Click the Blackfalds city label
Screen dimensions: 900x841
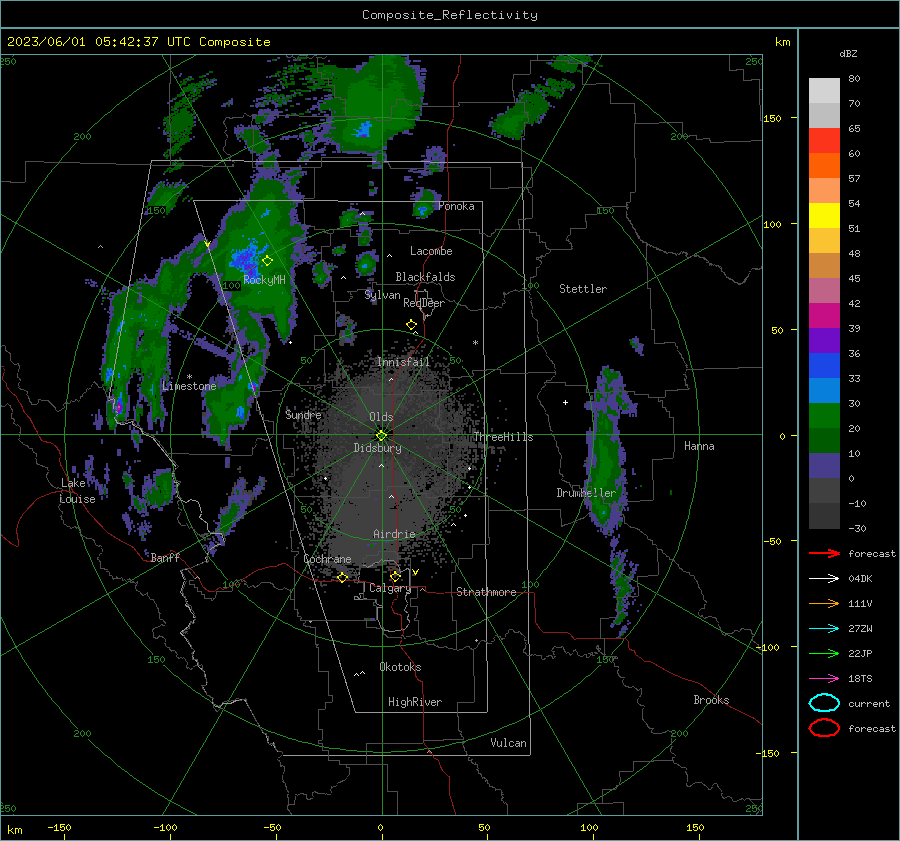click(425, 277)
